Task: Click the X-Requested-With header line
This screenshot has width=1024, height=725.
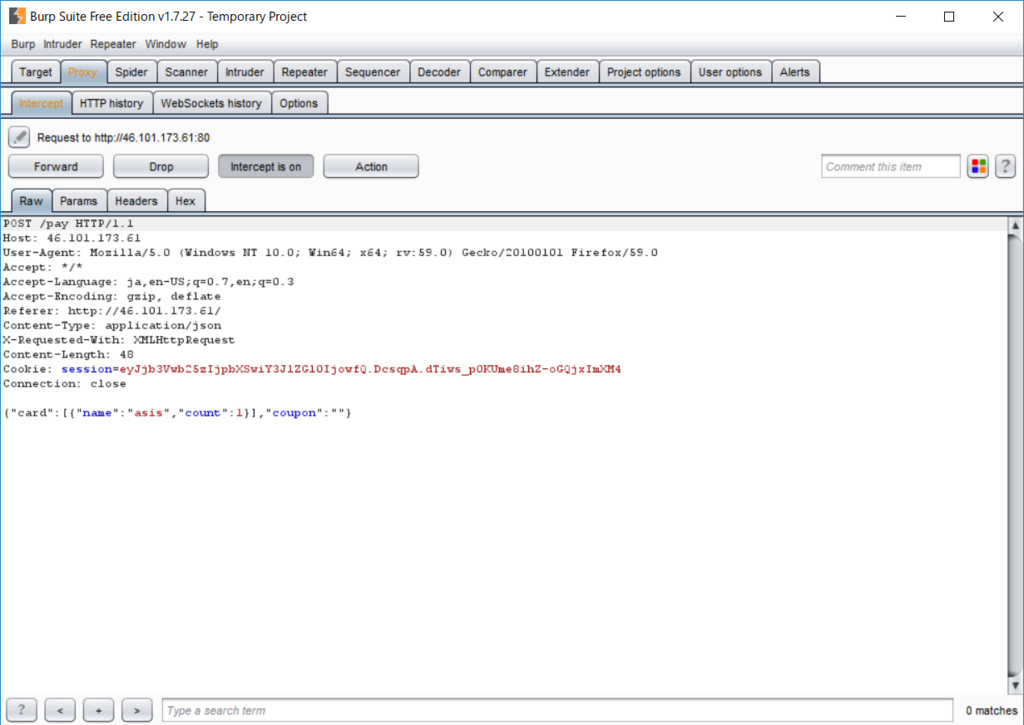Action: tap(119, 340)
